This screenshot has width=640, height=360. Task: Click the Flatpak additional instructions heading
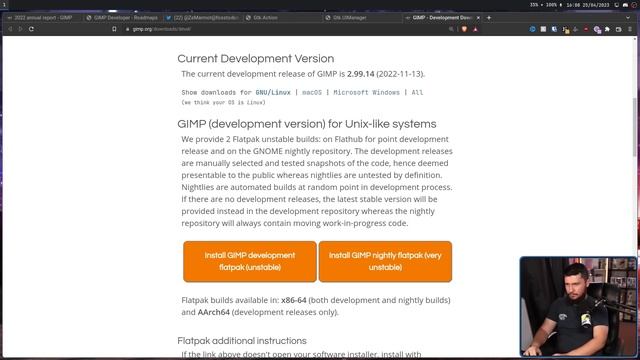[242, 340]
